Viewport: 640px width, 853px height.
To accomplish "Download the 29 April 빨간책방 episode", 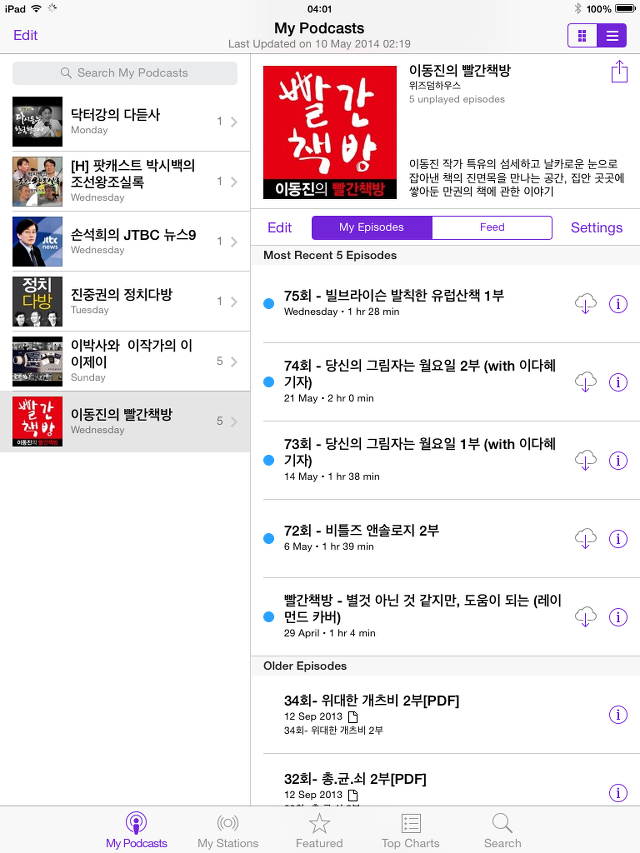I will coord(586,617).
